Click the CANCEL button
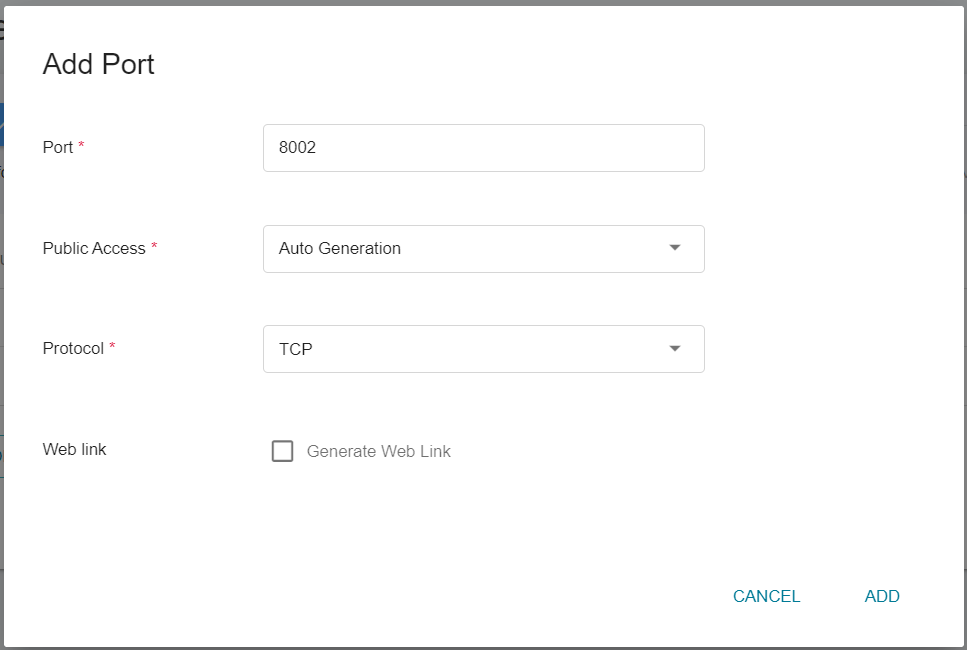 pyautogui.click(x=766, y=596)
